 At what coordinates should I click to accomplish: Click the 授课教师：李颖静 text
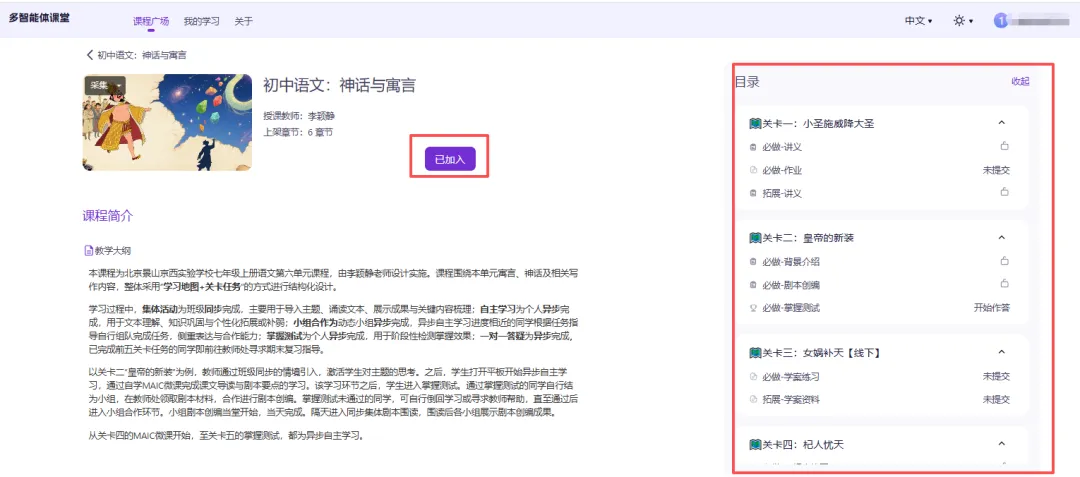(299, 116)
